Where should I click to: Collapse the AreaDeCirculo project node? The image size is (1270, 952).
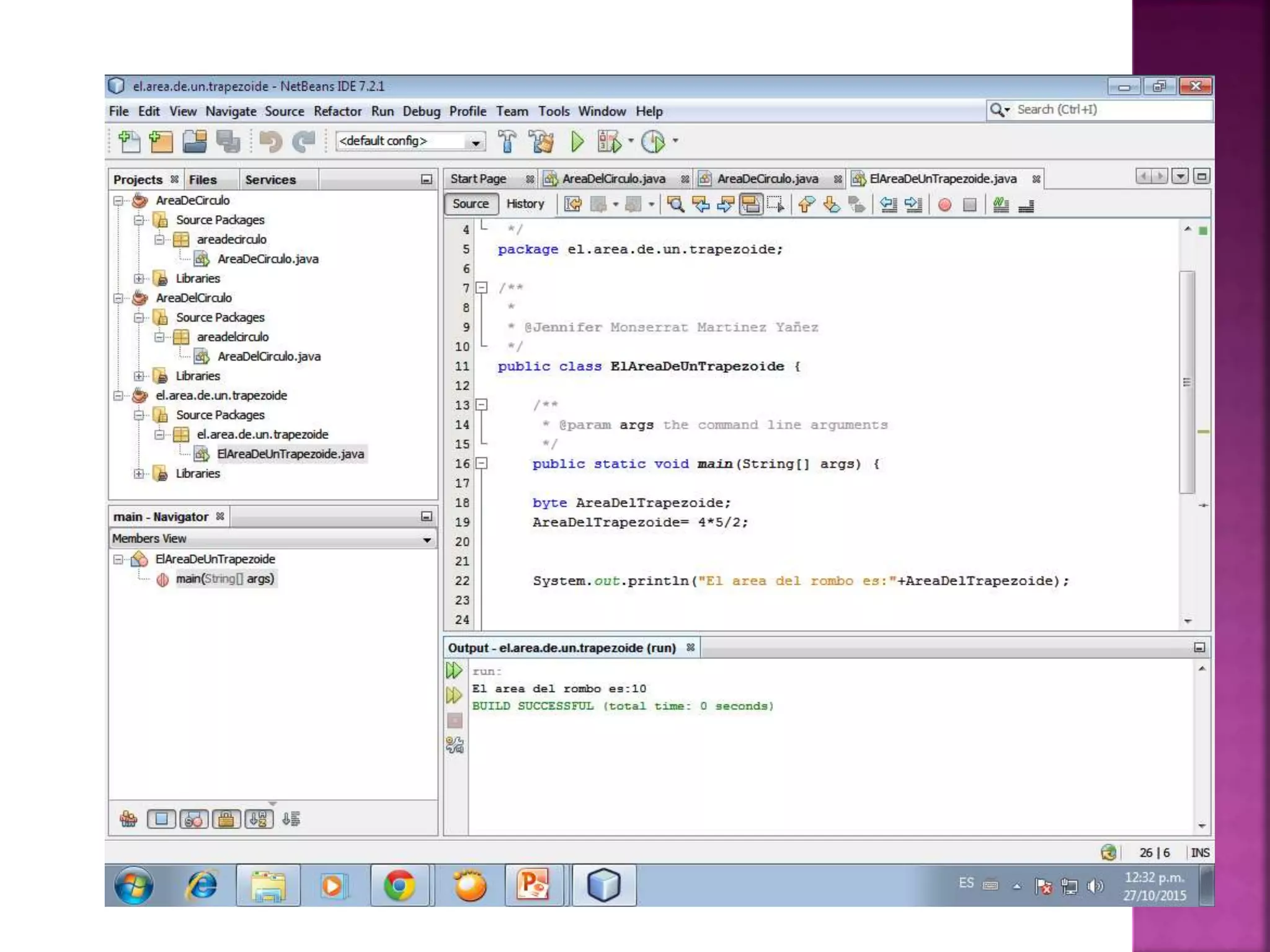118,201
